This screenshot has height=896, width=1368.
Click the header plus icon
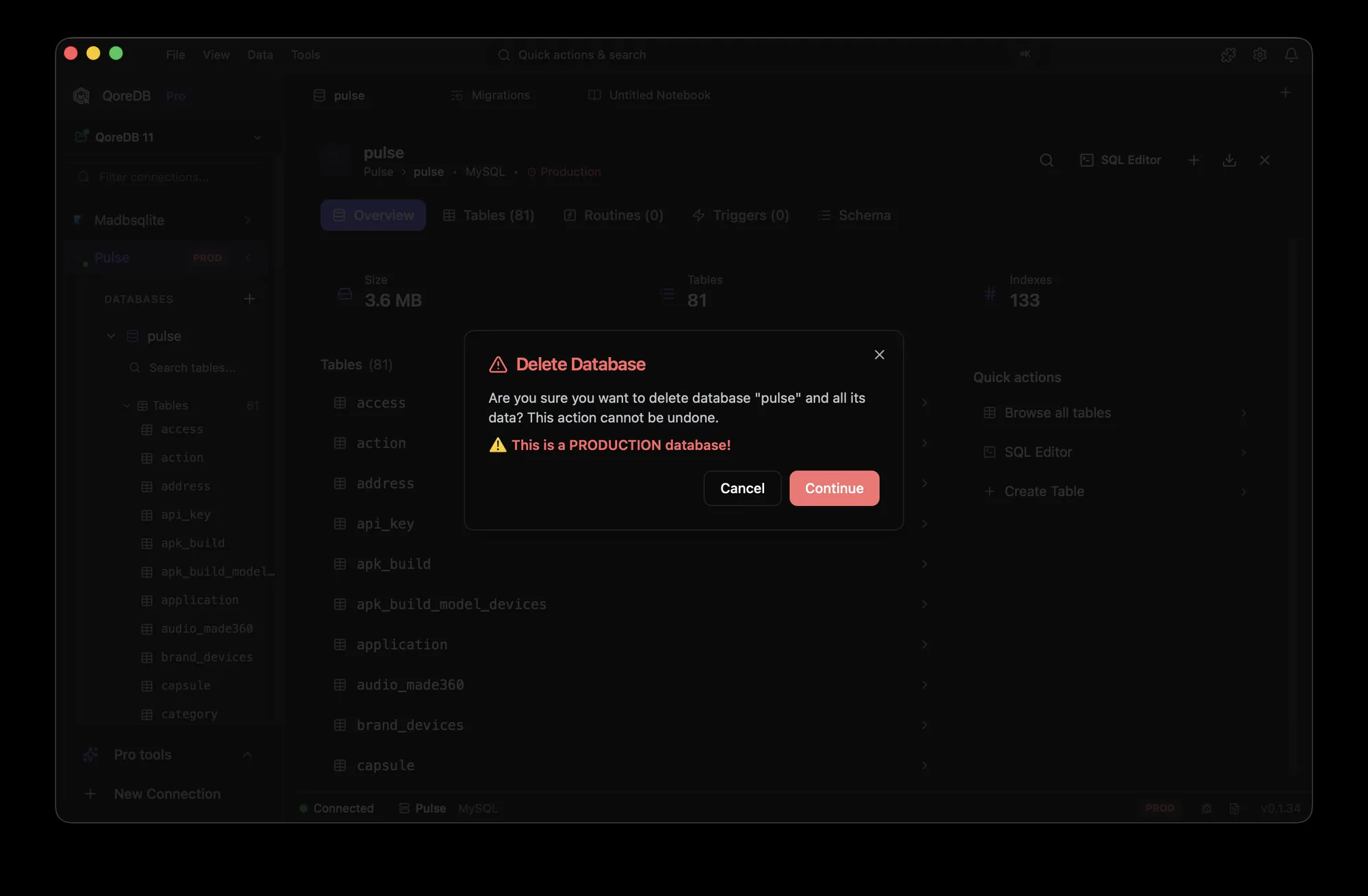click(x=1194, y=160)
